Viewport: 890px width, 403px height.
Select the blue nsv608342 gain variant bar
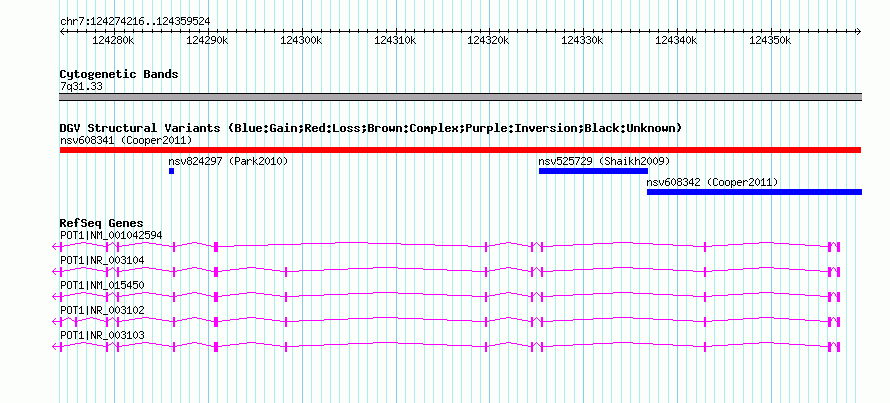[754, 192]
